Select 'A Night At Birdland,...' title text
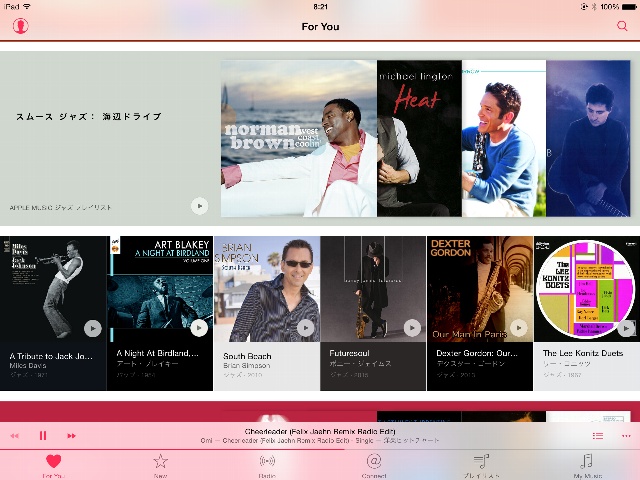 (158, 353)
